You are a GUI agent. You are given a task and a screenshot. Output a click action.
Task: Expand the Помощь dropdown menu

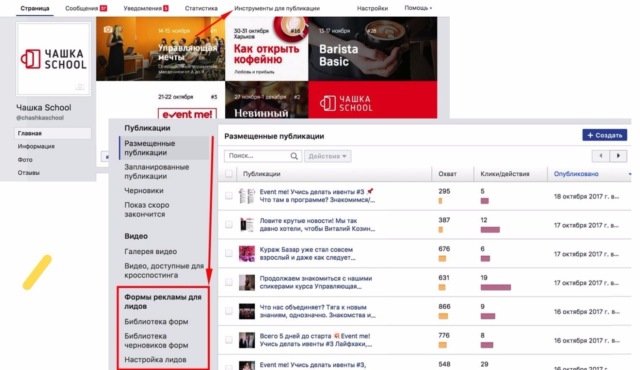click(418, 8)
